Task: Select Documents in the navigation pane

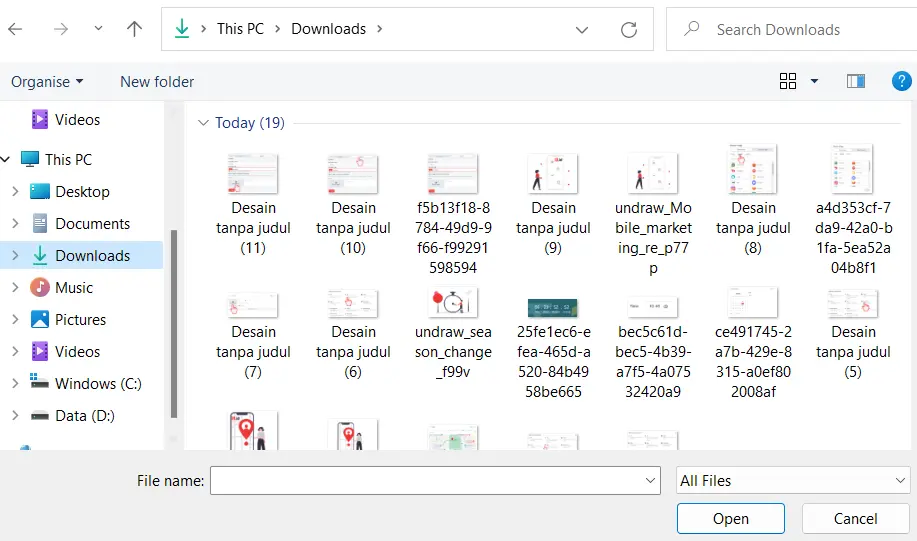Action: [x=92, y=224]
